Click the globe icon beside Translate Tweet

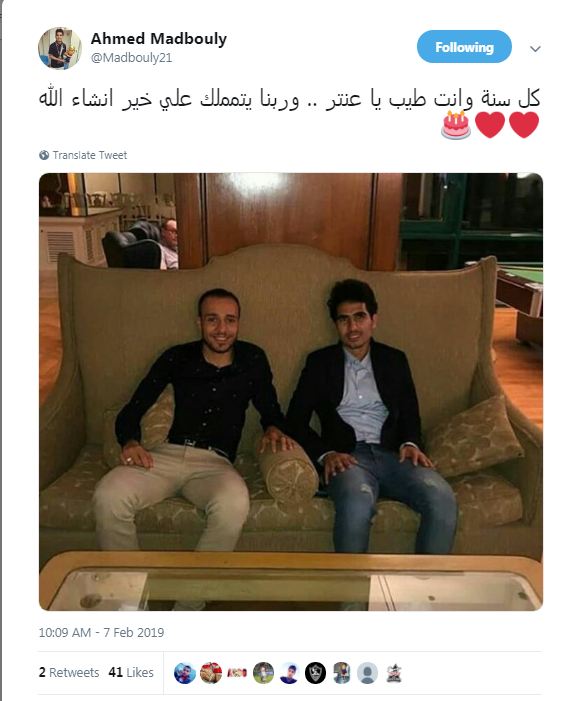(44, 155)
